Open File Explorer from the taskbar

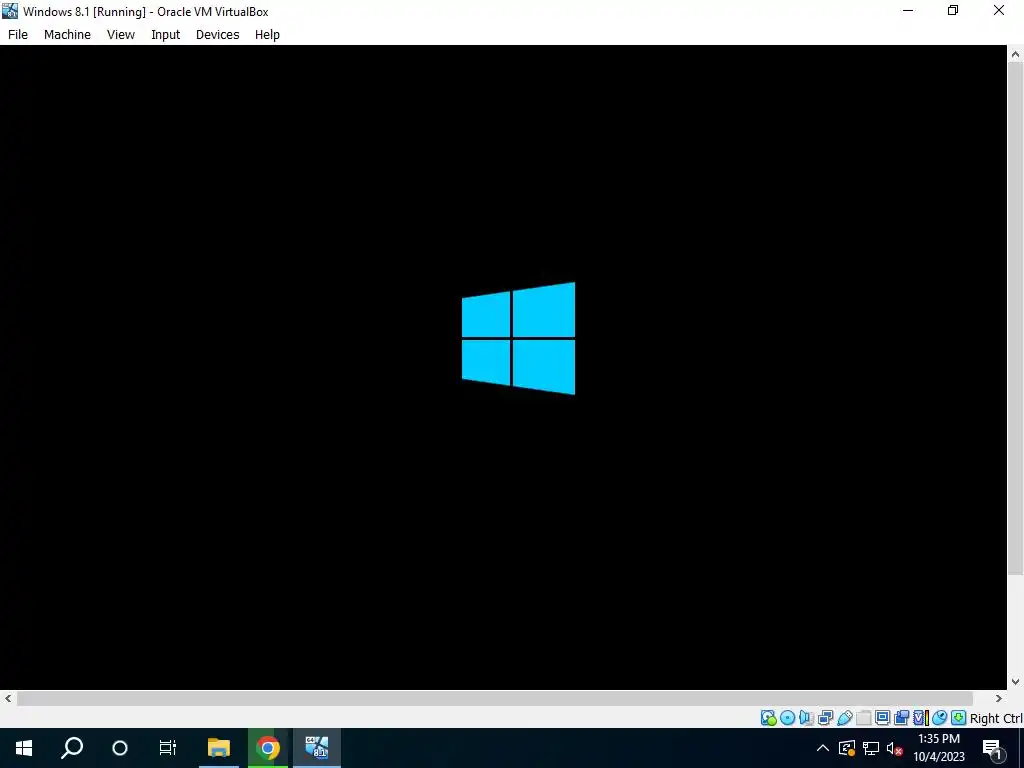click(219, 748)
